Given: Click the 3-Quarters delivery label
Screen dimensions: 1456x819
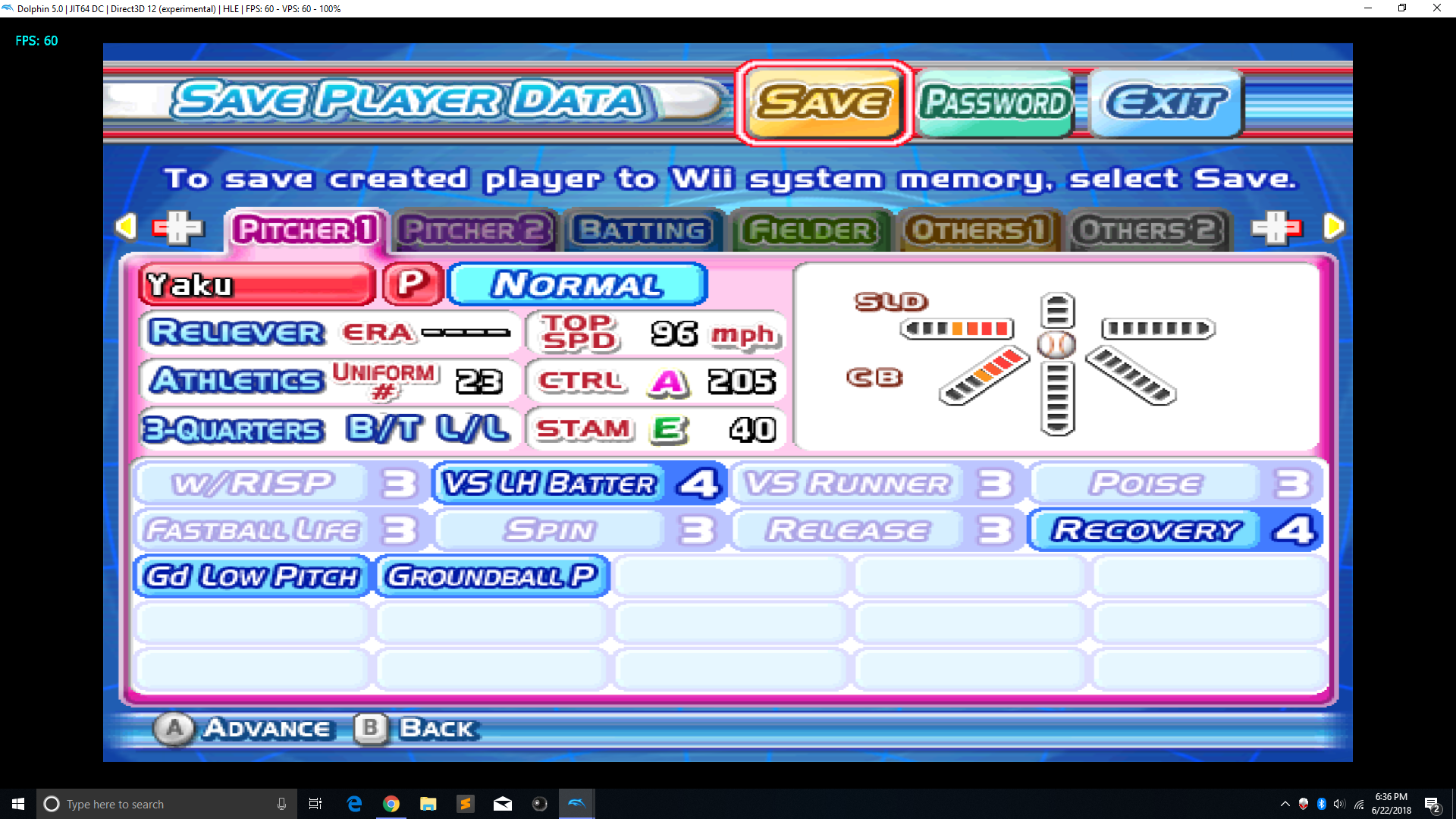Looking at the screenshot, I should tap(234, 430).
